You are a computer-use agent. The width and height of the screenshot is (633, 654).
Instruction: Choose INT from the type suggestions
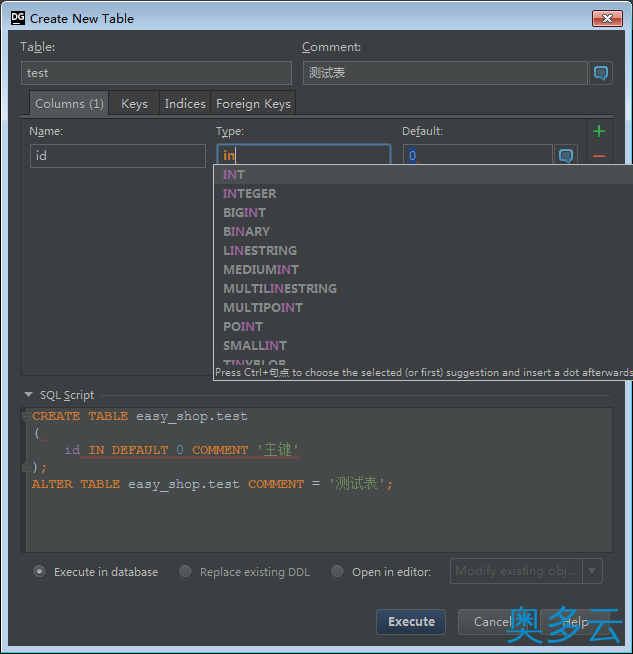(x=423, y=175)
